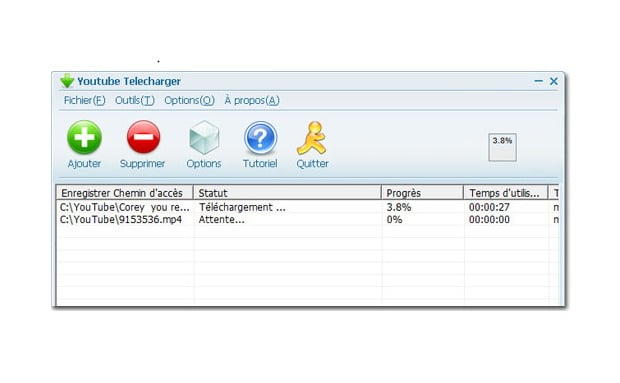620x383 pixels.
Task: Open the Fichier(F) menu
Action: tap(85, 100)
